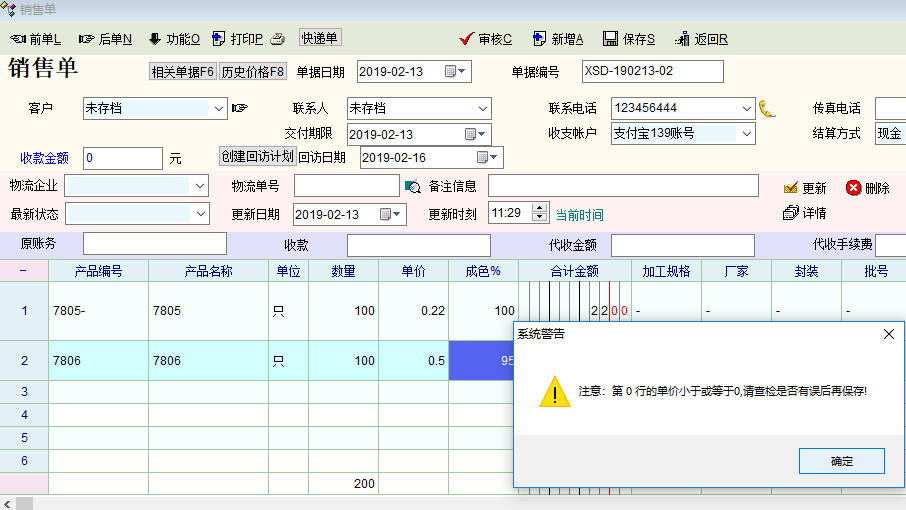906x510 pixels.
Task: Click the 新增 (new) toolbar icon
Action: click(x=540, y=39)
